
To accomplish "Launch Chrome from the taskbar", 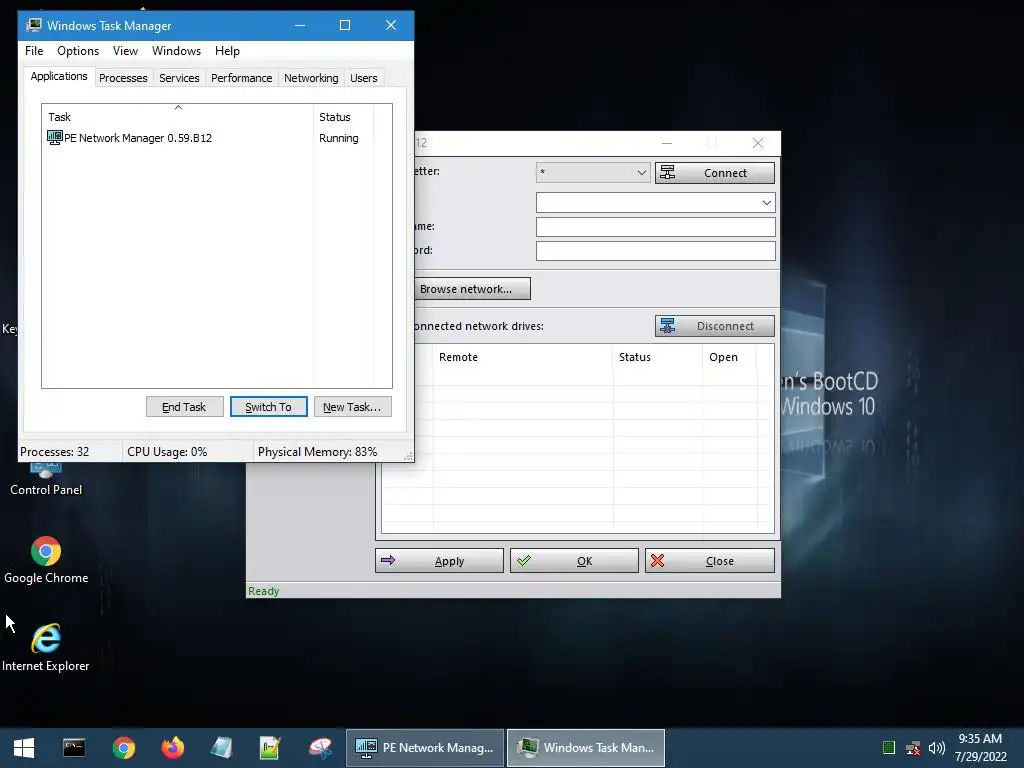I will click(x=123, y=748).
